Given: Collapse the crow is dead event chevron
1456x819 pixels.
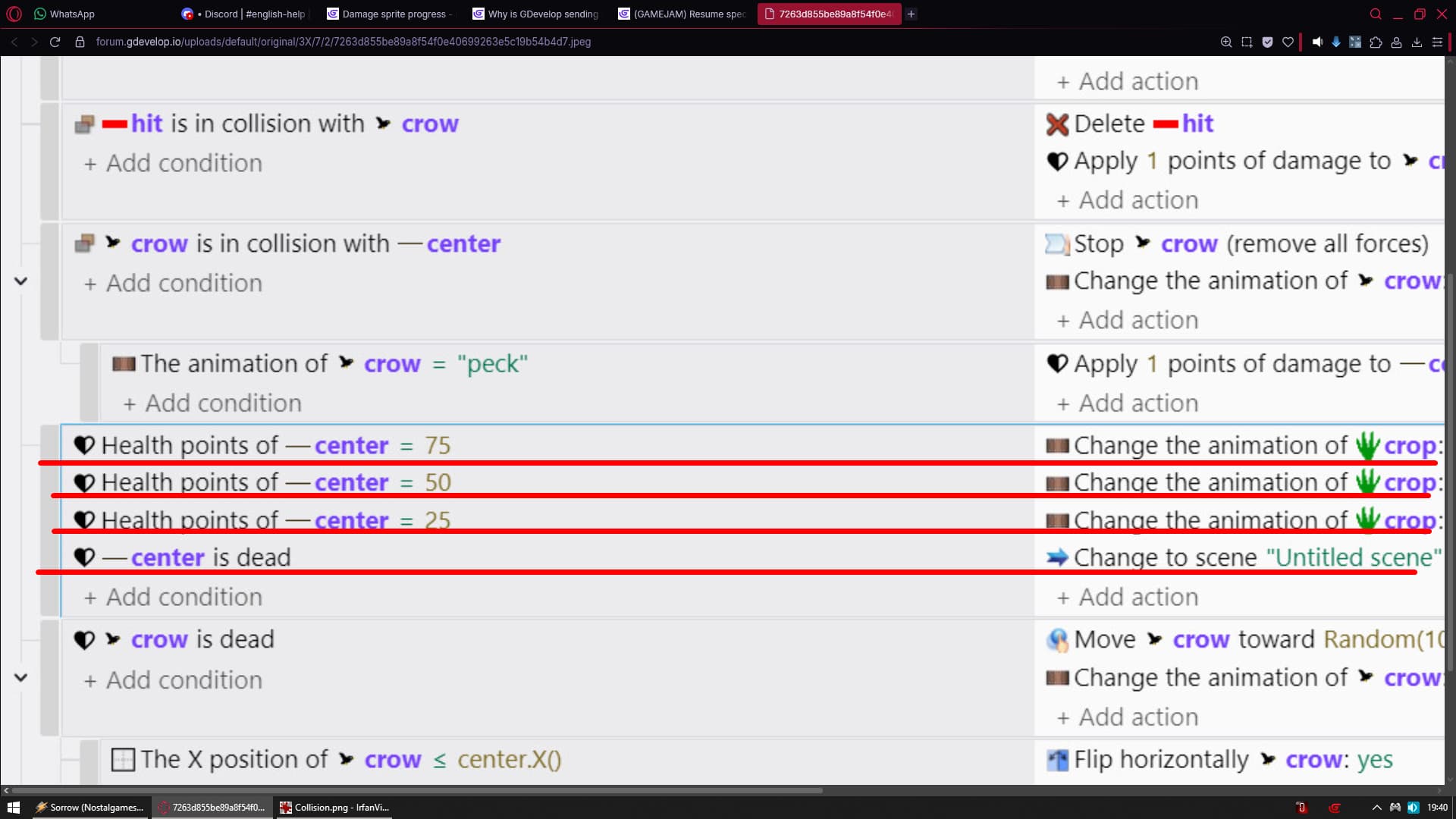Looking at the screenshot, I should [21, 678].
